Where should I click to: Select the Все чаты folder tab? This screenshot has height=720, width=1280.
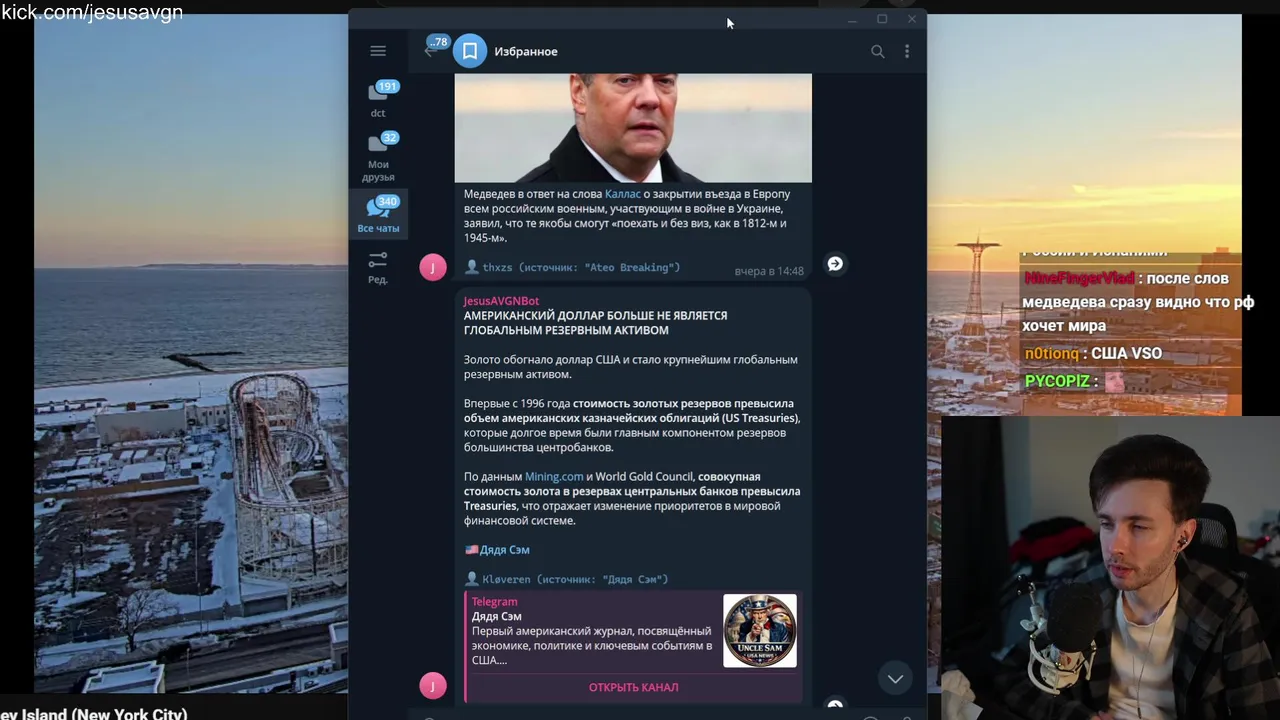pyautogui.click(x=378, y=214)
